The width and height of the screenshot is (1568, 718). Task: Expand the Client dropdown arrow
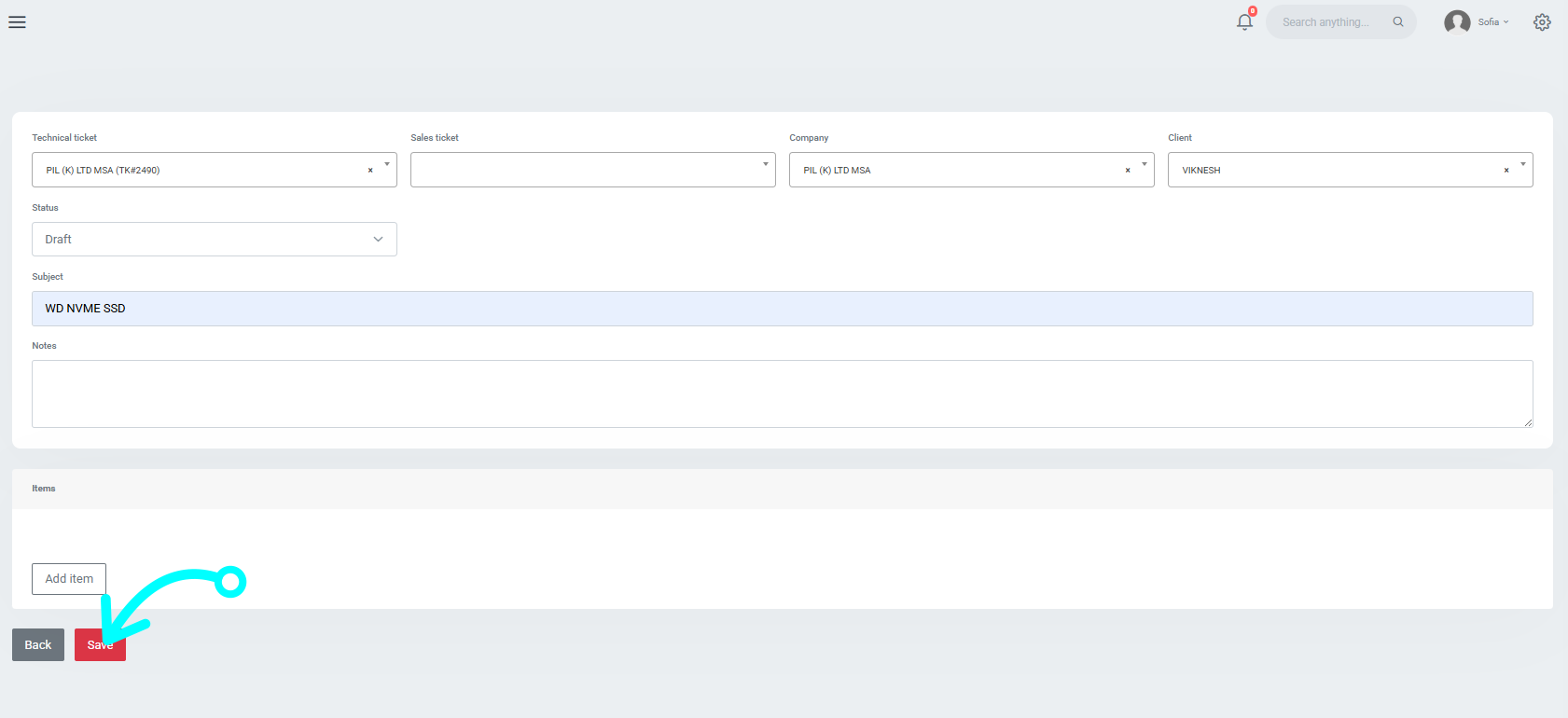(1523, 165)
